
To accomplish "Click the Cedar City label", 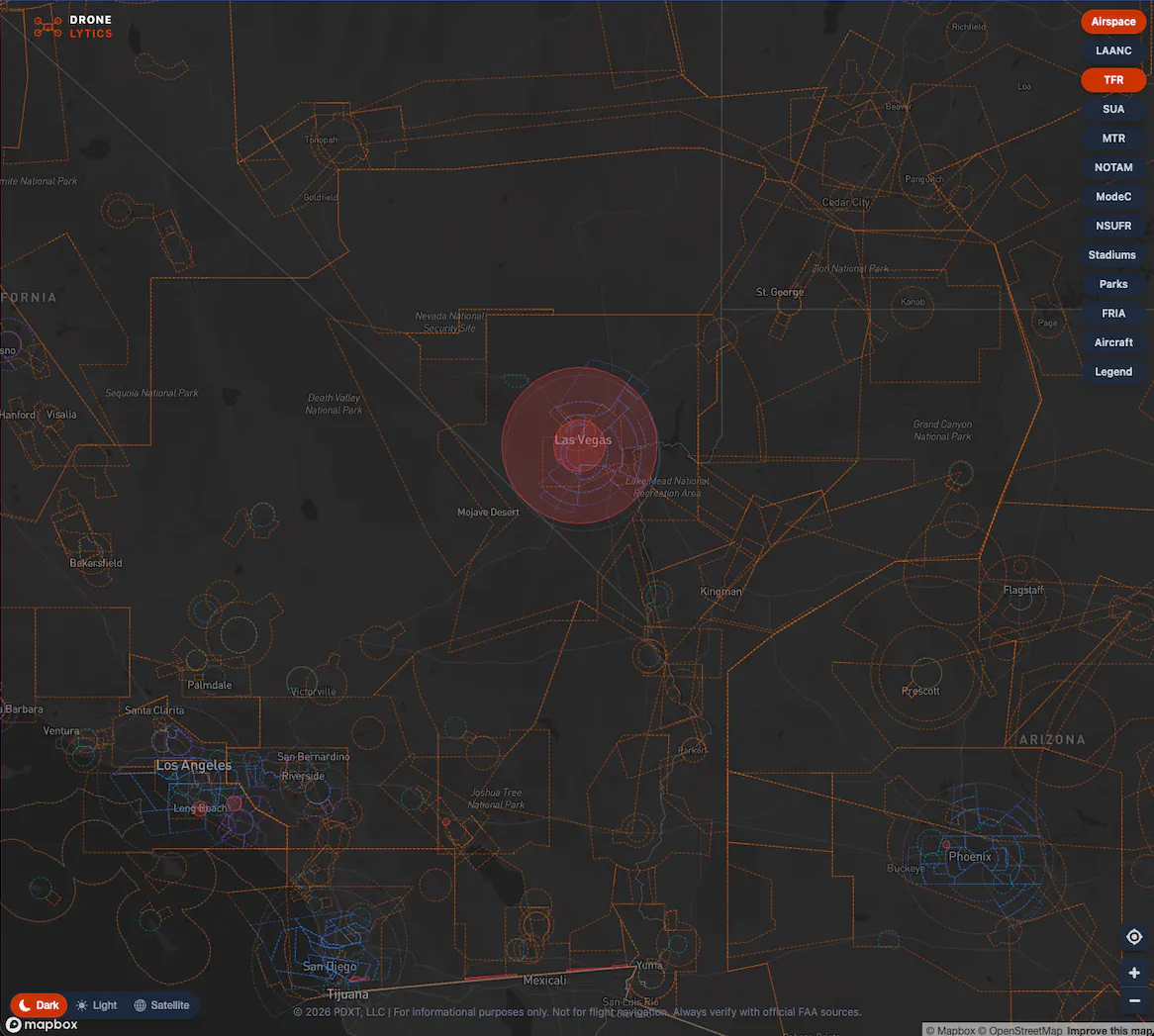I will click(x=845, y=202).
